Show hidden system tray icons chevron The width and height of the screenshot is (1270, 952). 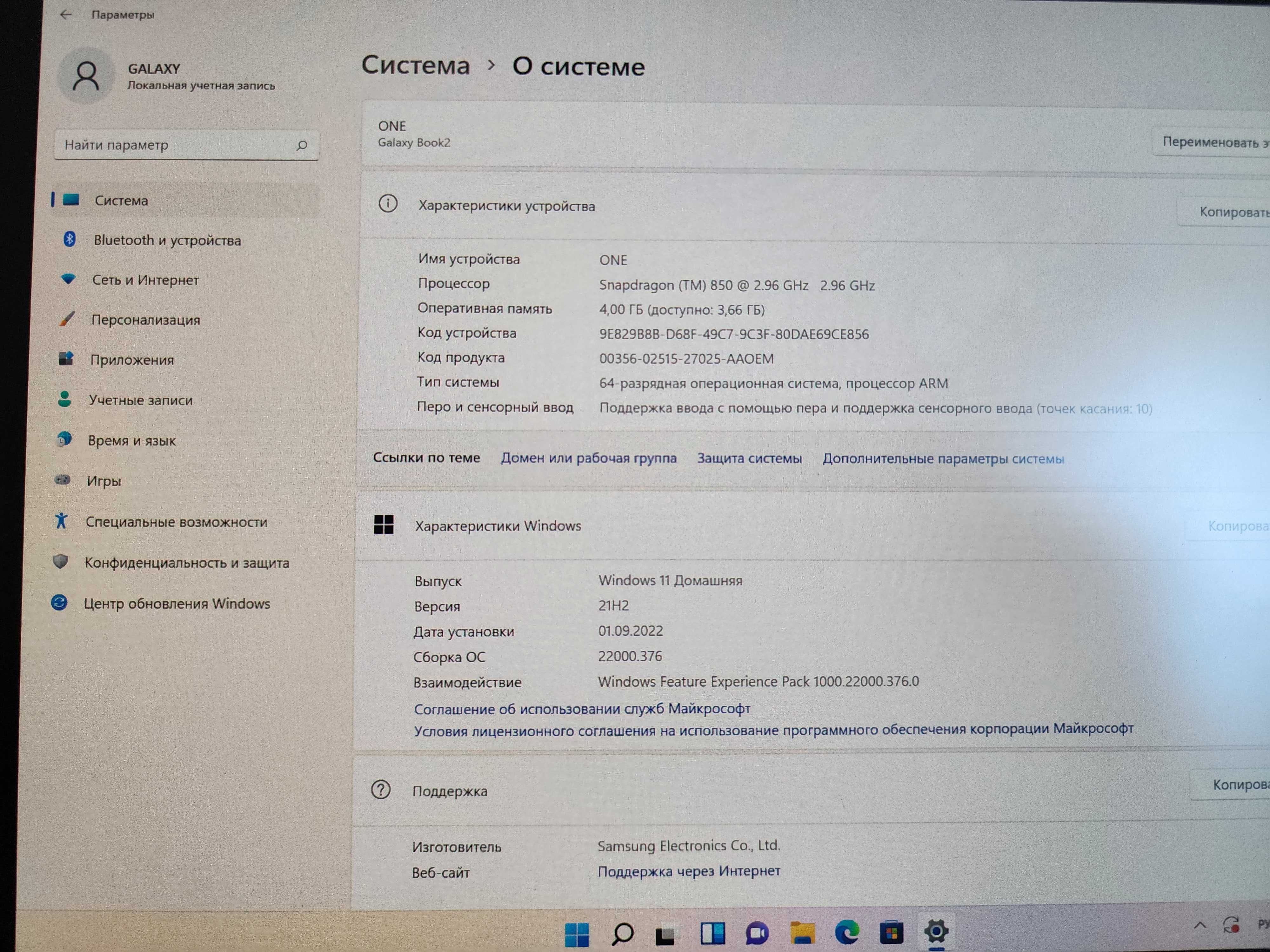1200,925
